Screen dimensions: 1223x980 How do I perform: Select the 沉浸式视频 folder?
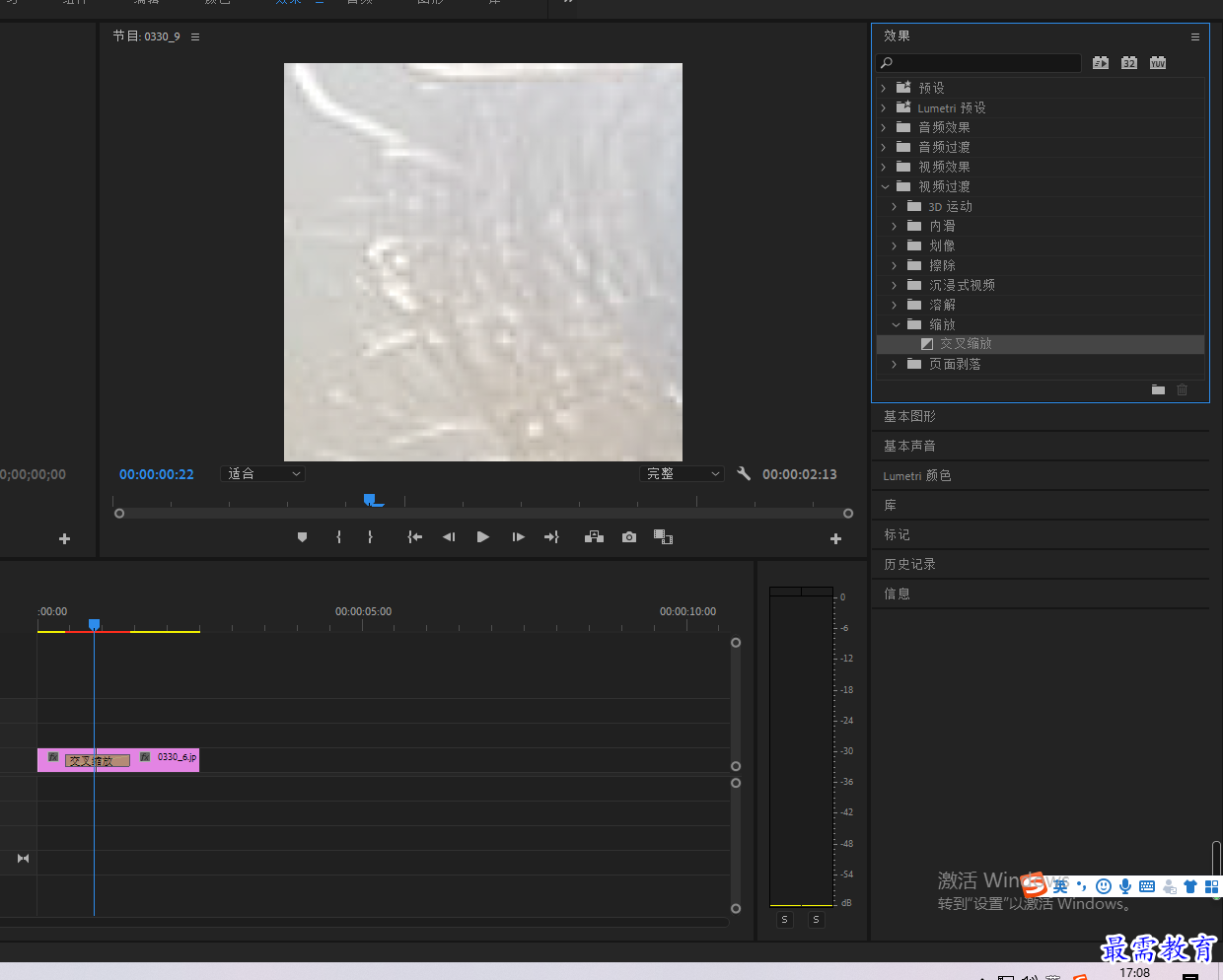coord(962,285)
